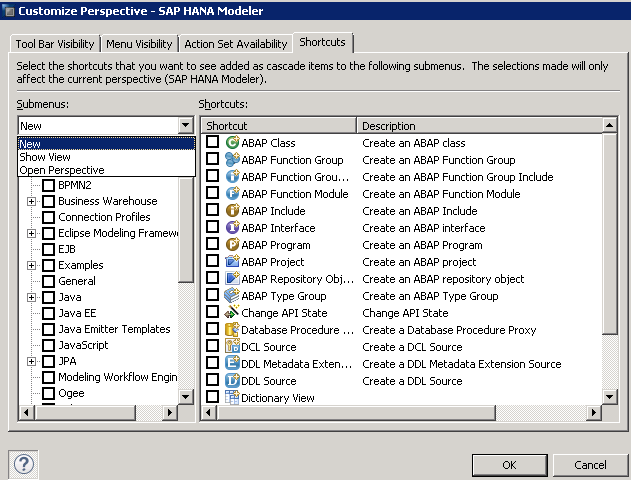Click the ABAP Function Module icon
Image resolution: width=631 pixels, height=480 pixels.
tap(232, 194)
